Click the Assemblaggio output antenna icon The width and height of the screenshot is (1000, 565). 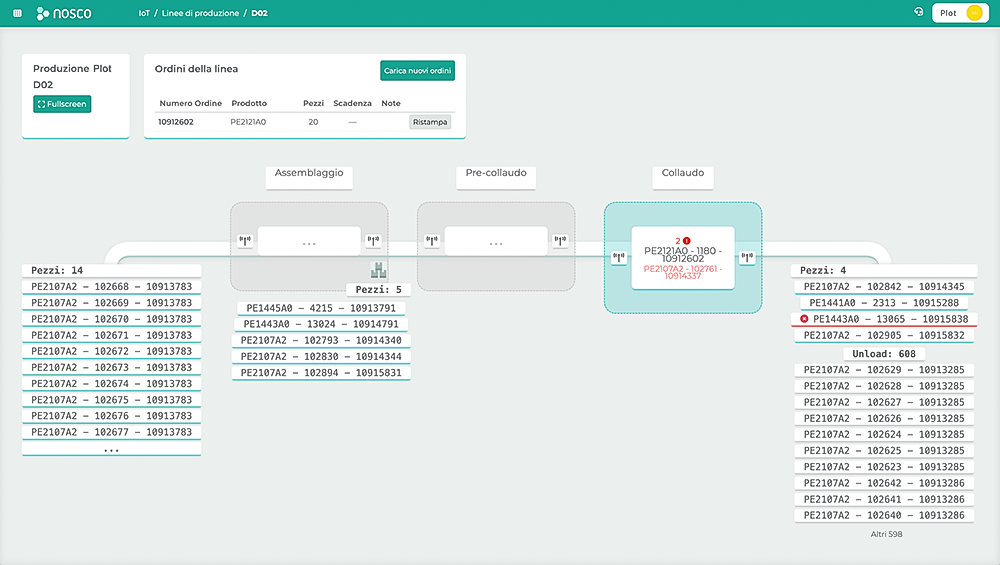pyautogui.click(x=373, y=241)
